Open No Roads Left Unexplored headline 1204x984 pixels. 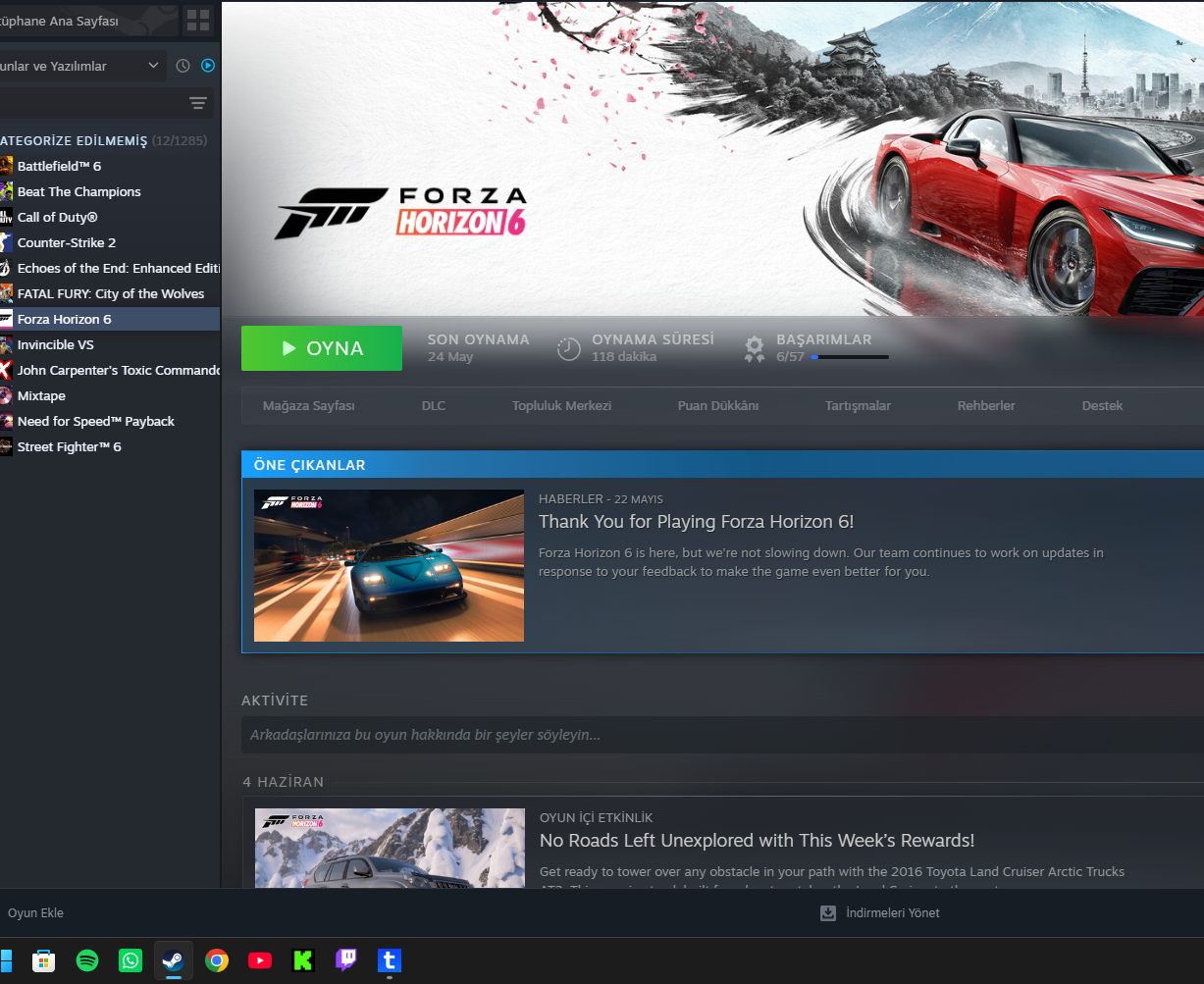point(757,841)
